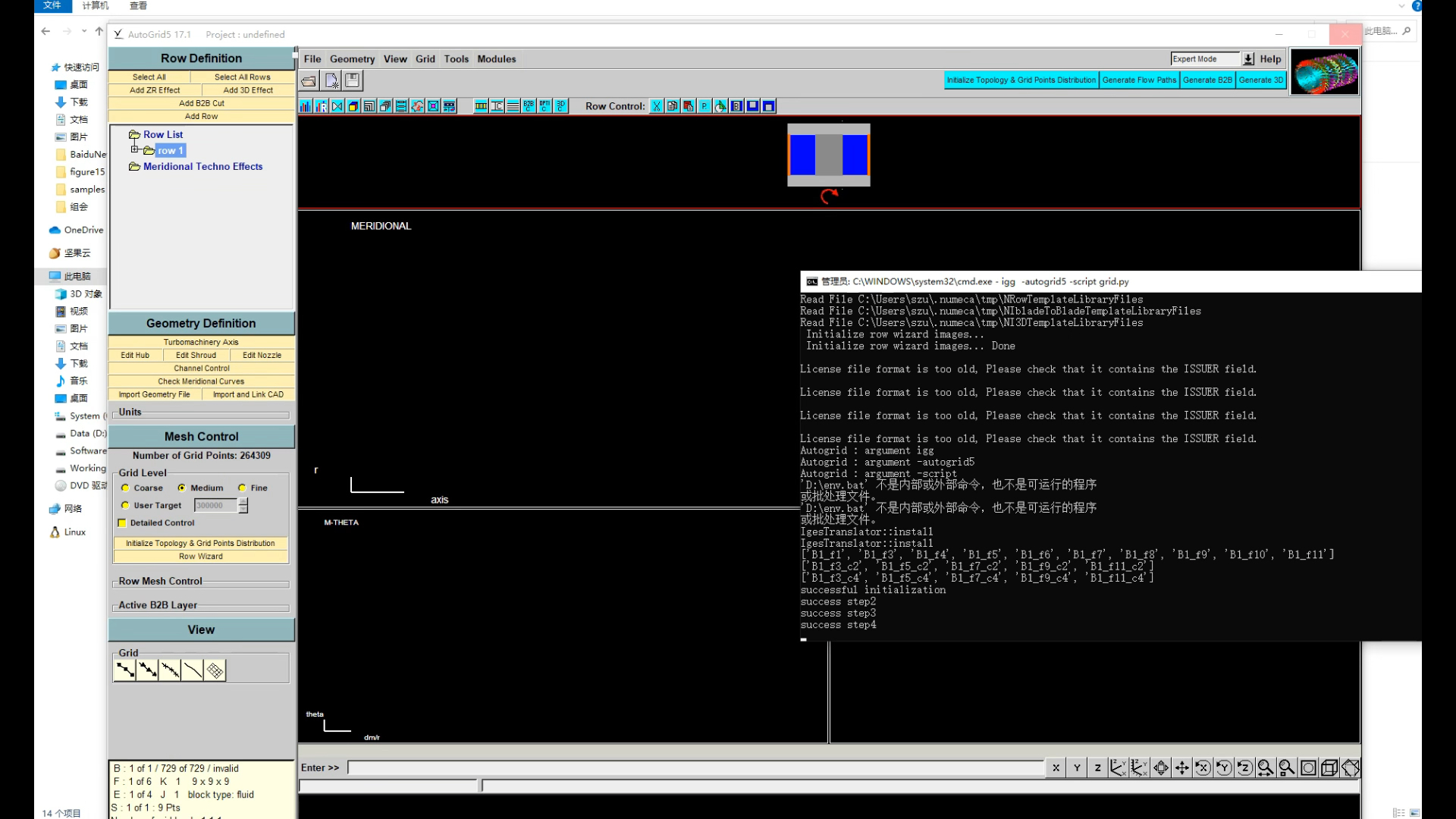Open the Expert Mode dropdown arrow
The image size is (1456, 819).
(x=1247, y=59)
